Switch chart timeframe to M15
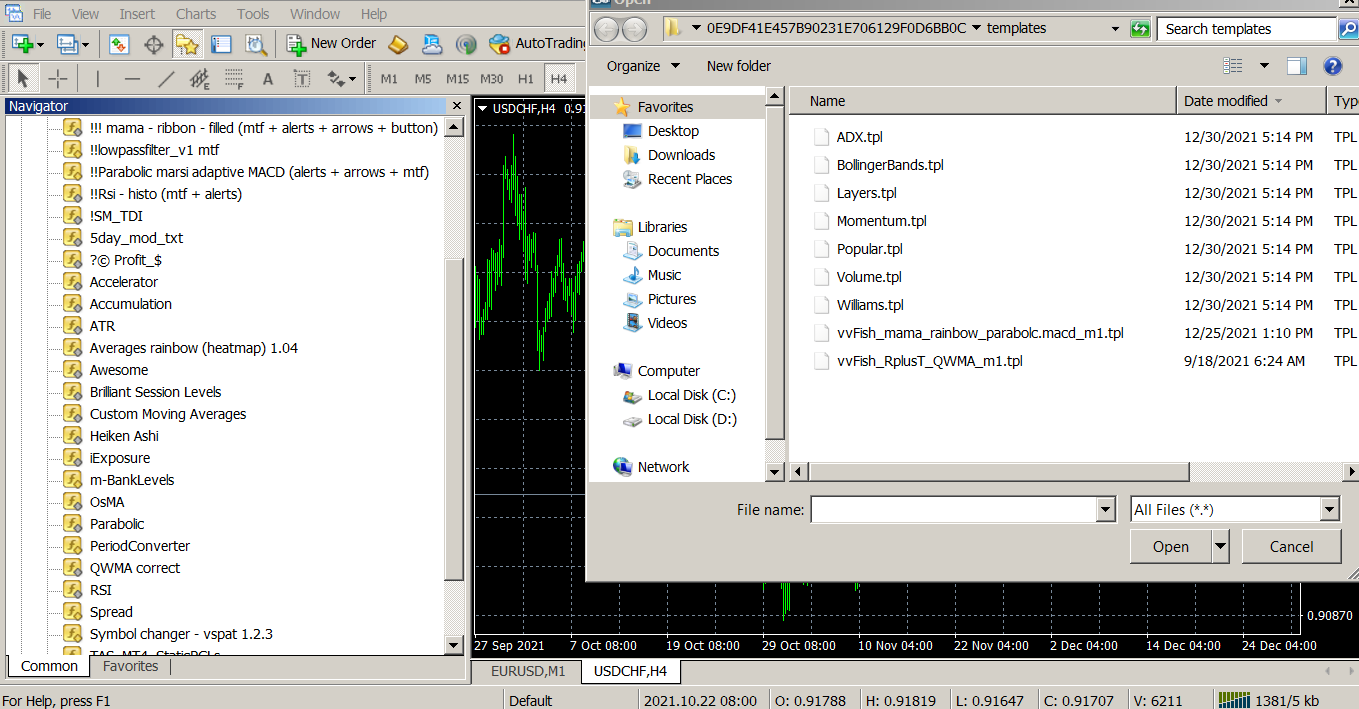Screen dimensions: 1359x709 coord(457,79)
